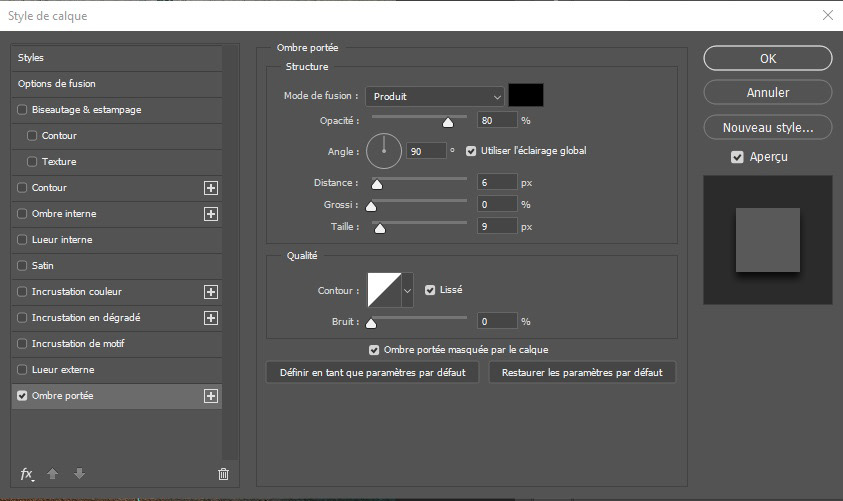The height and width of the screenshot is (501, 843).
Task: Open the Mode de fusion Produit dropdown
Action: pyautogui.click(x=435, y=97)
